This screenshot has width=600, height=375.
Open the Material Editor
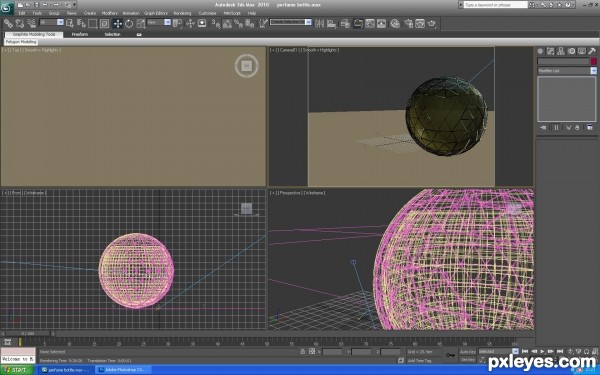[x=395, y=24]
